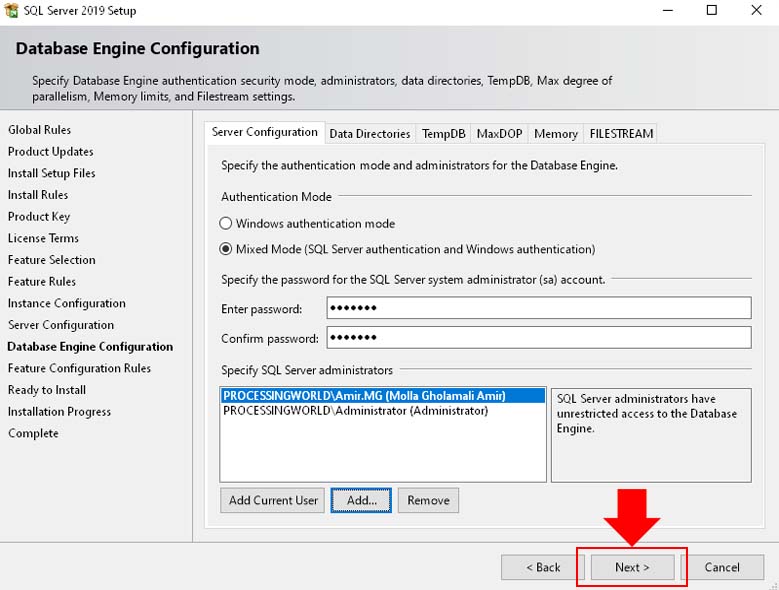Screen dimensions: 779x590
Task: Click Feature Configuration Rules sidebar step
Action: coord(79,368)
